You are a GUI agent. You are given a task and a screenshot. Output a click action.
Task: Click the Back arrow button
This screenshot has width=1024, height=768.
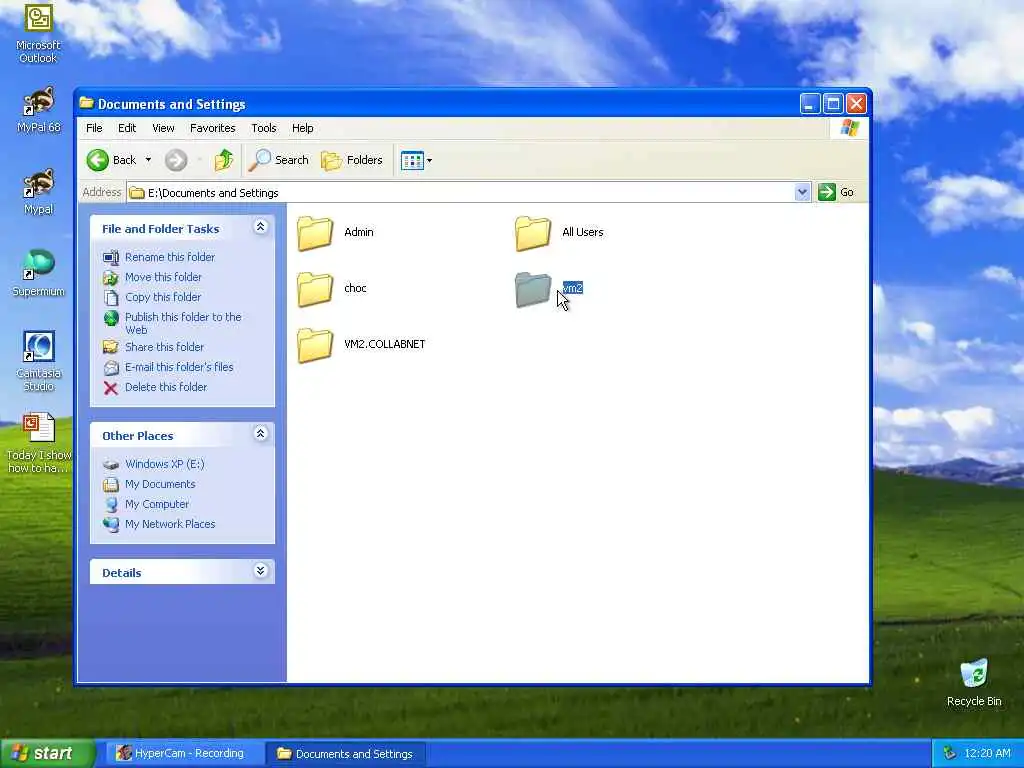[111, 160]
